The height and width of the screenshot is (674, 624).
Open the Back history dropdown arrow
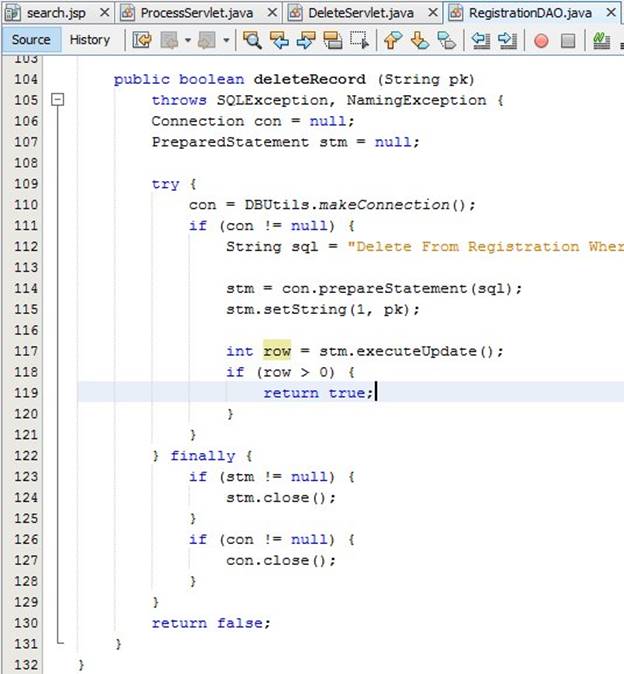coord(188,40)
